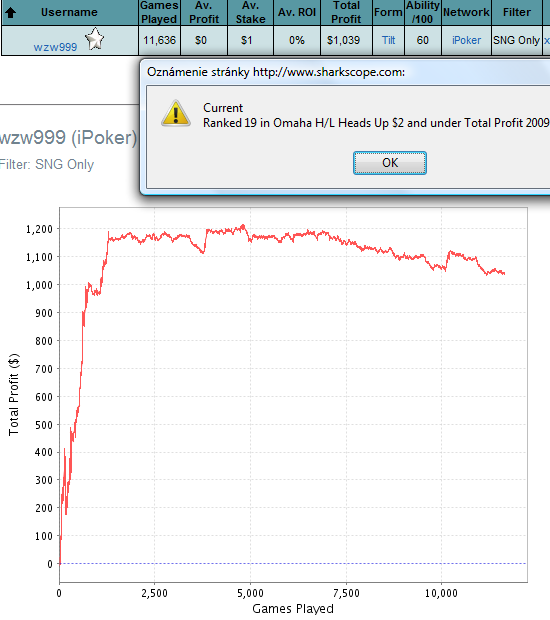Open the iPoker network link

pyautogui.click(x=466, y=40)
